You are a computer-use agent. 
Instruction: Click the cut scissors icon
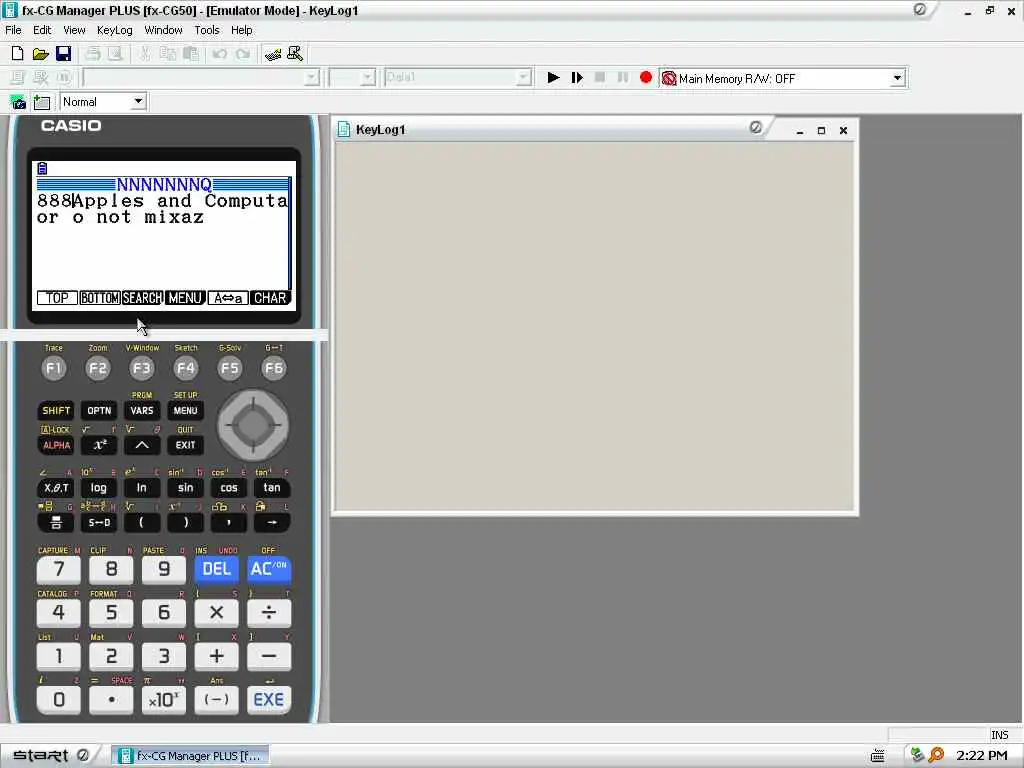145,54
